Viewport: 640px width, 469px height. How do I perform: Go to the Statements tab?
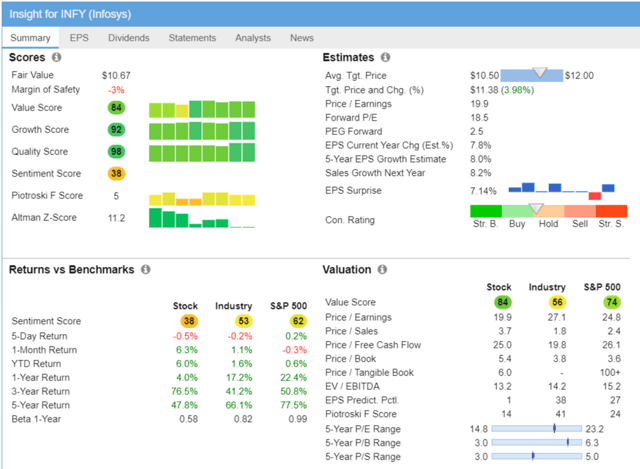[x=192, y=38]
